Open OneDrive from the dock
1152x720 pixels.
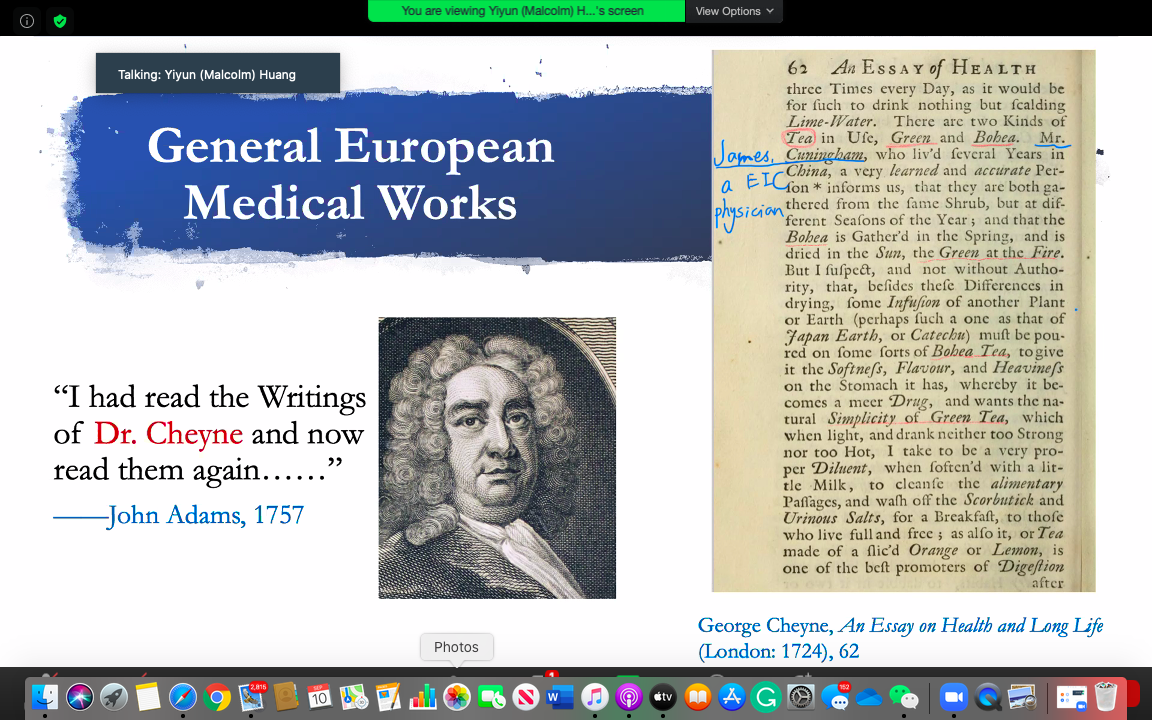pyautogui.click(x=869, y=696)
